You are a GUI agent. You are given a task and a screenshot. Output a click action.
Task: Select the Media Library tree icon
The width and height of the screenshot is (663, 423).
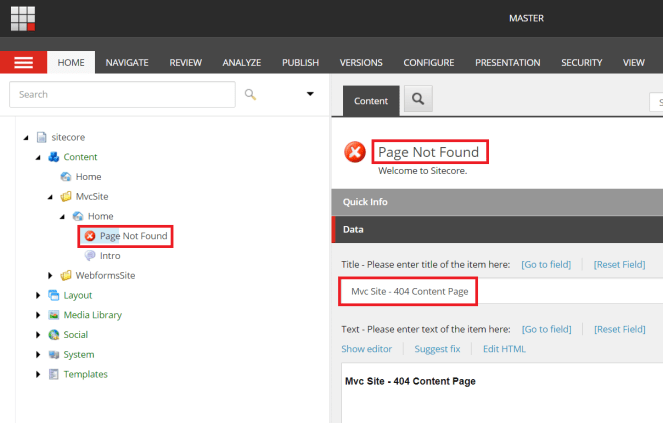54,315
